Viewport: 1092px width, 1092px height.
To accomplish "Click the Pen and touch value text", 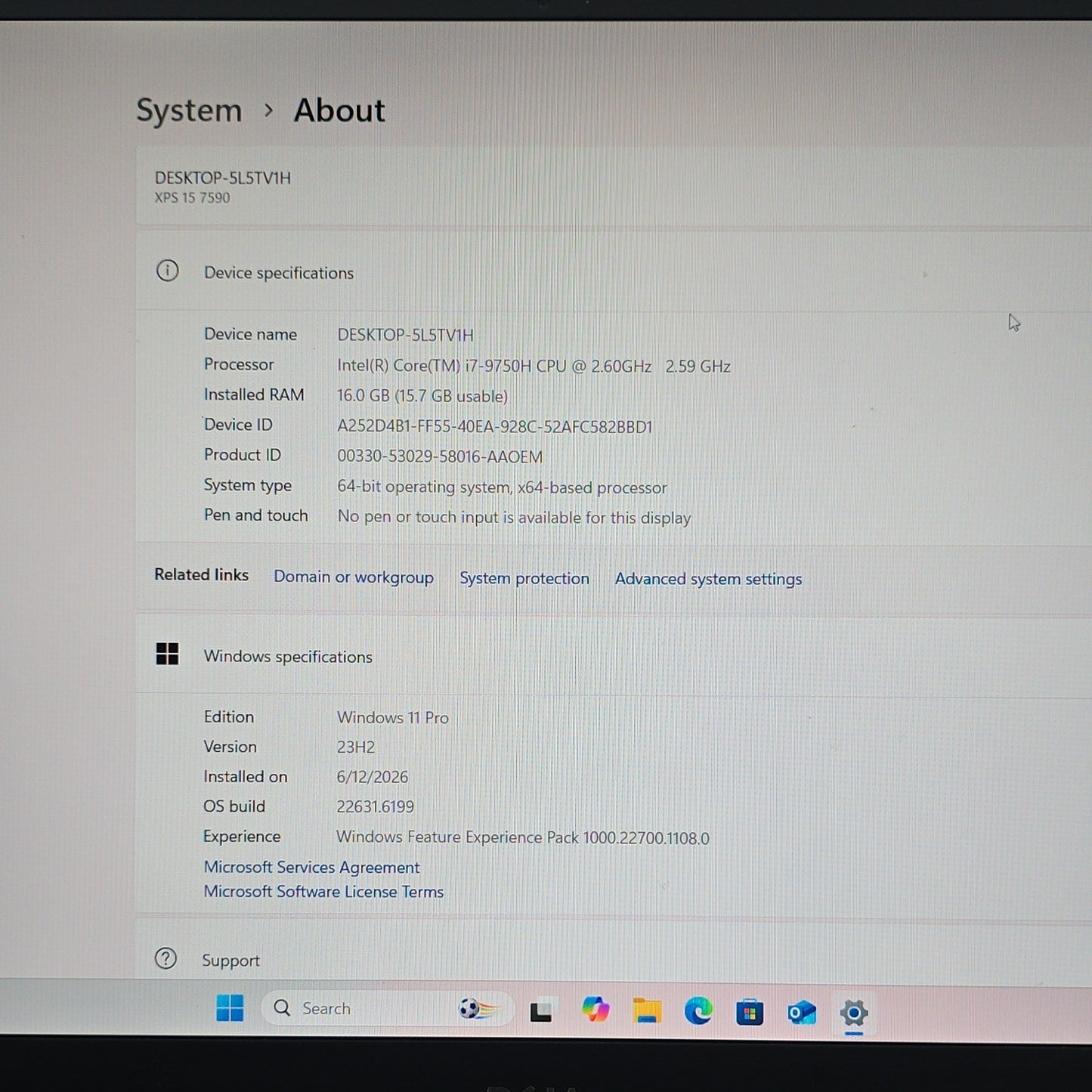I will click(x=514, y=518).
